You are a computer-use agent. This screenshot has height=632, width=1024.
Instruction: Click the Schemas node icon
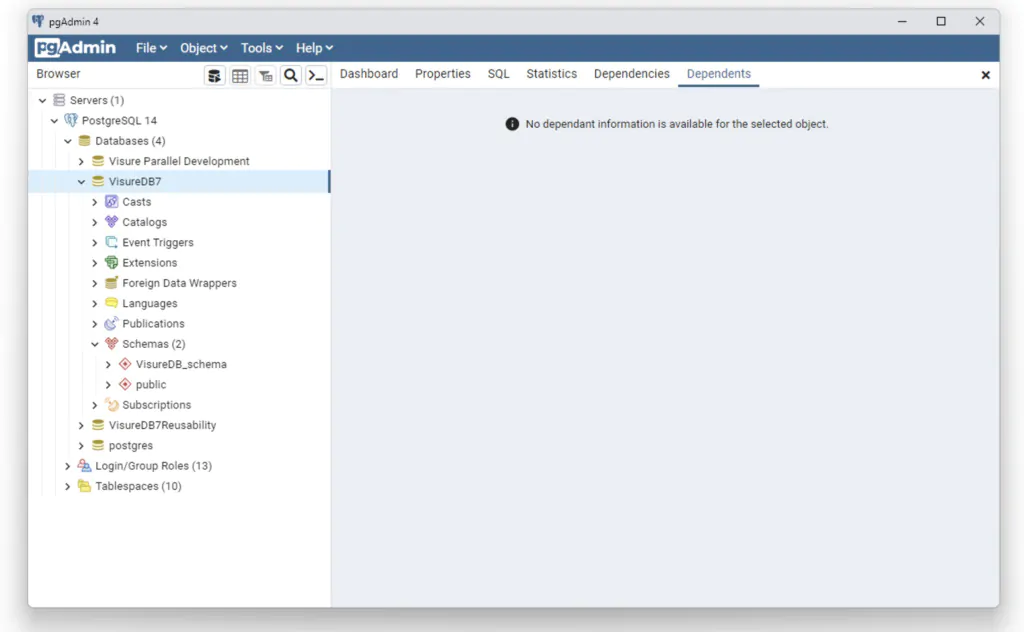[112, 343]
